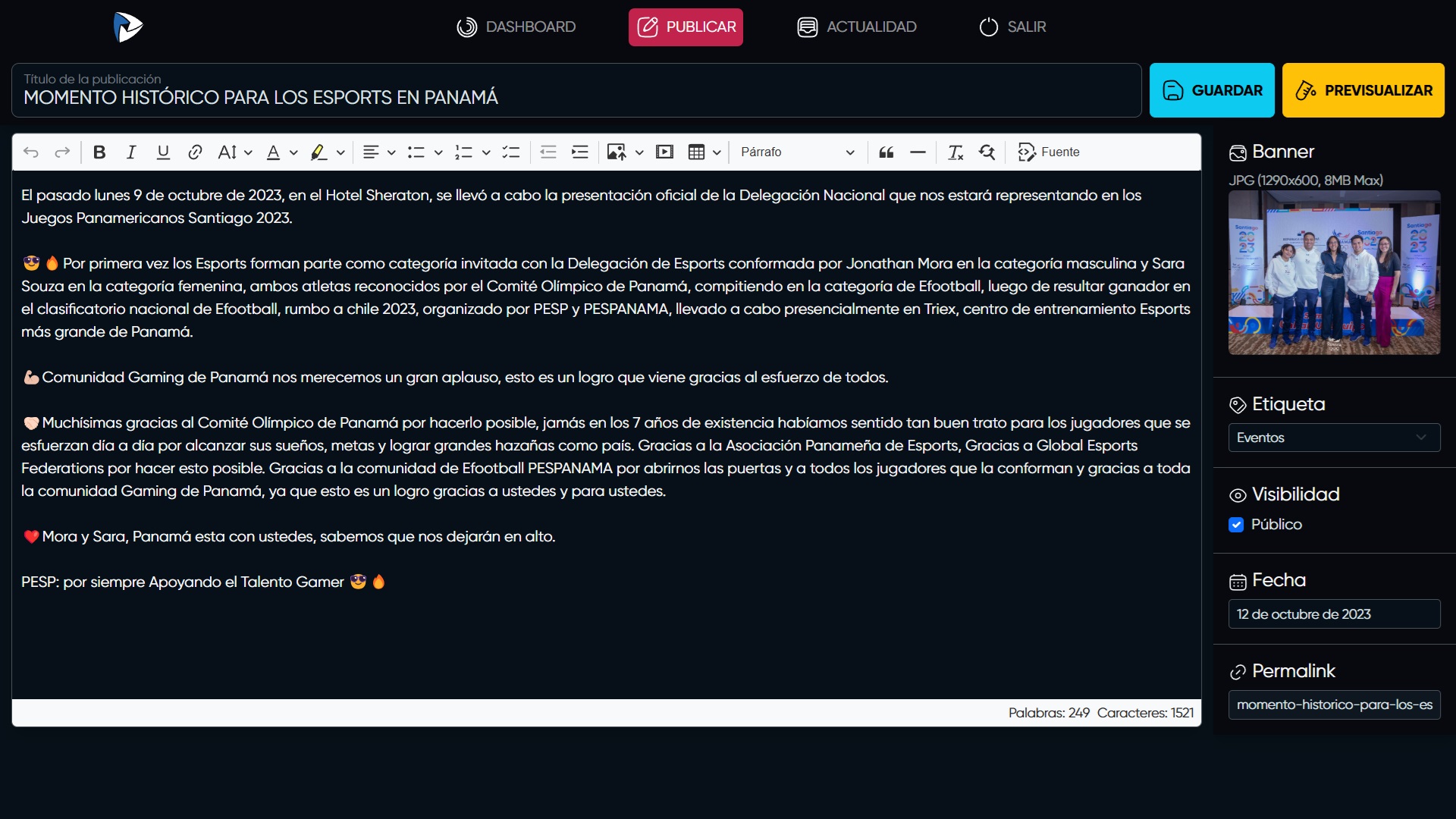Open the font color tool
This screenshot has height=819, width=1456.
[274, 152]
